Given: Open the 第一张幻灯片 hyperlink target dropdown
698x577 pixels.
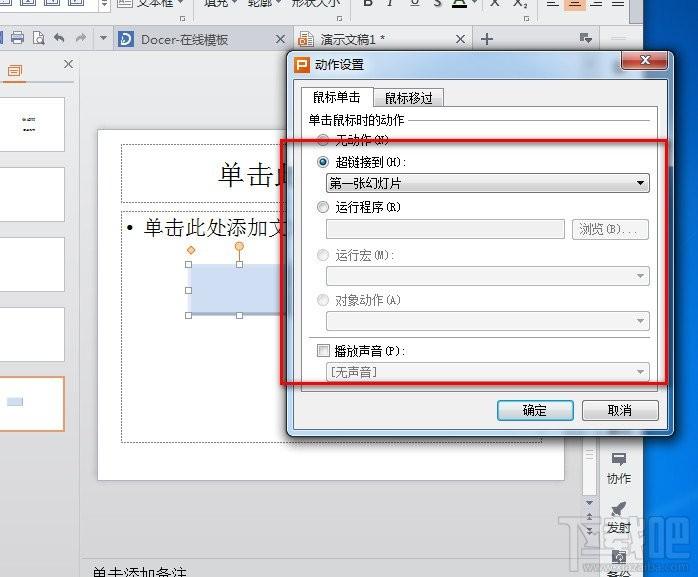Looking at the screenshot, I should (488, 183).
